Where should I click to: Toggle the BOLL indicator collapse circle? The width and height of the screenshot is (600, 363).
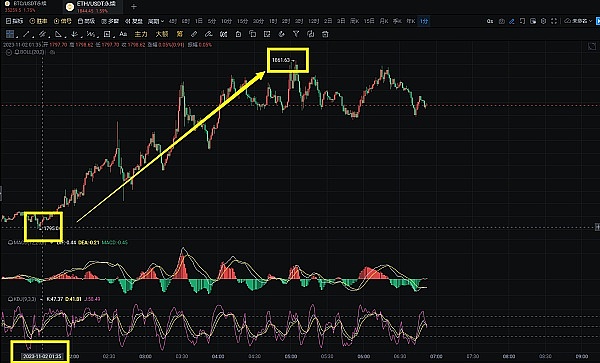coord(8,52)
